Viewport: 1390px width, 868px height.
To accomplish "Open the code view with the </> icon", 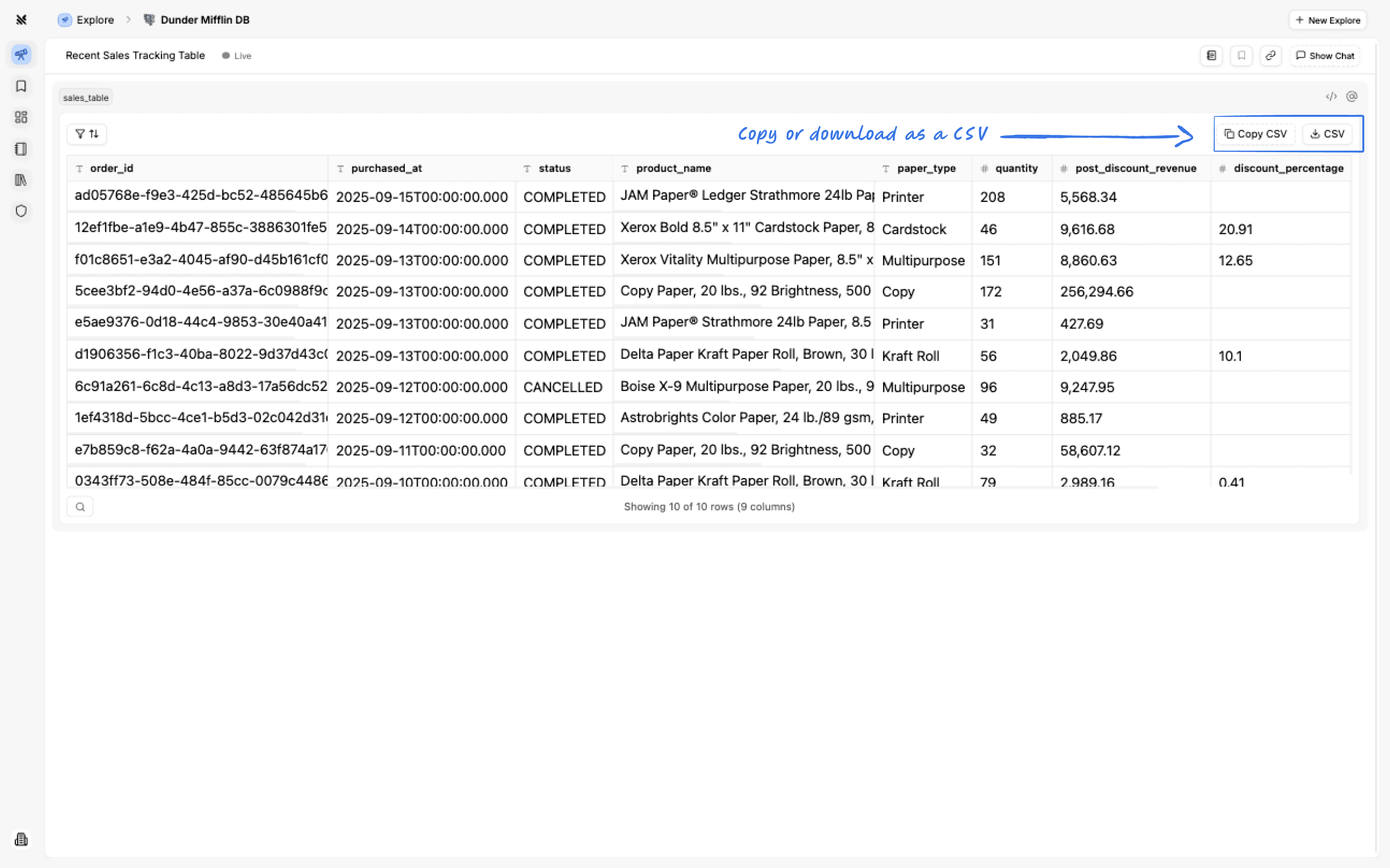I will click(x=1332, y=96).
